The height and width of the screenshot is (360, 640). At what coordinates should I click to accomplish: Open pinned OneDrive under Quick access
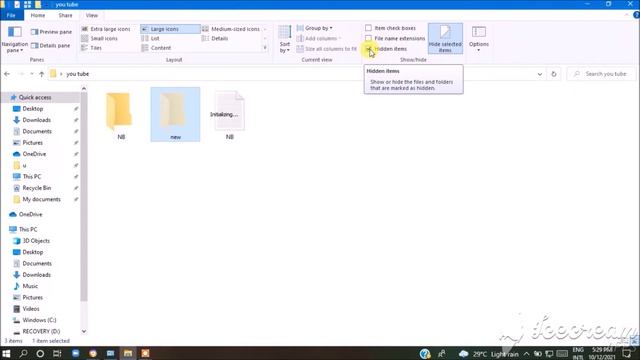[x=34, y=154]
